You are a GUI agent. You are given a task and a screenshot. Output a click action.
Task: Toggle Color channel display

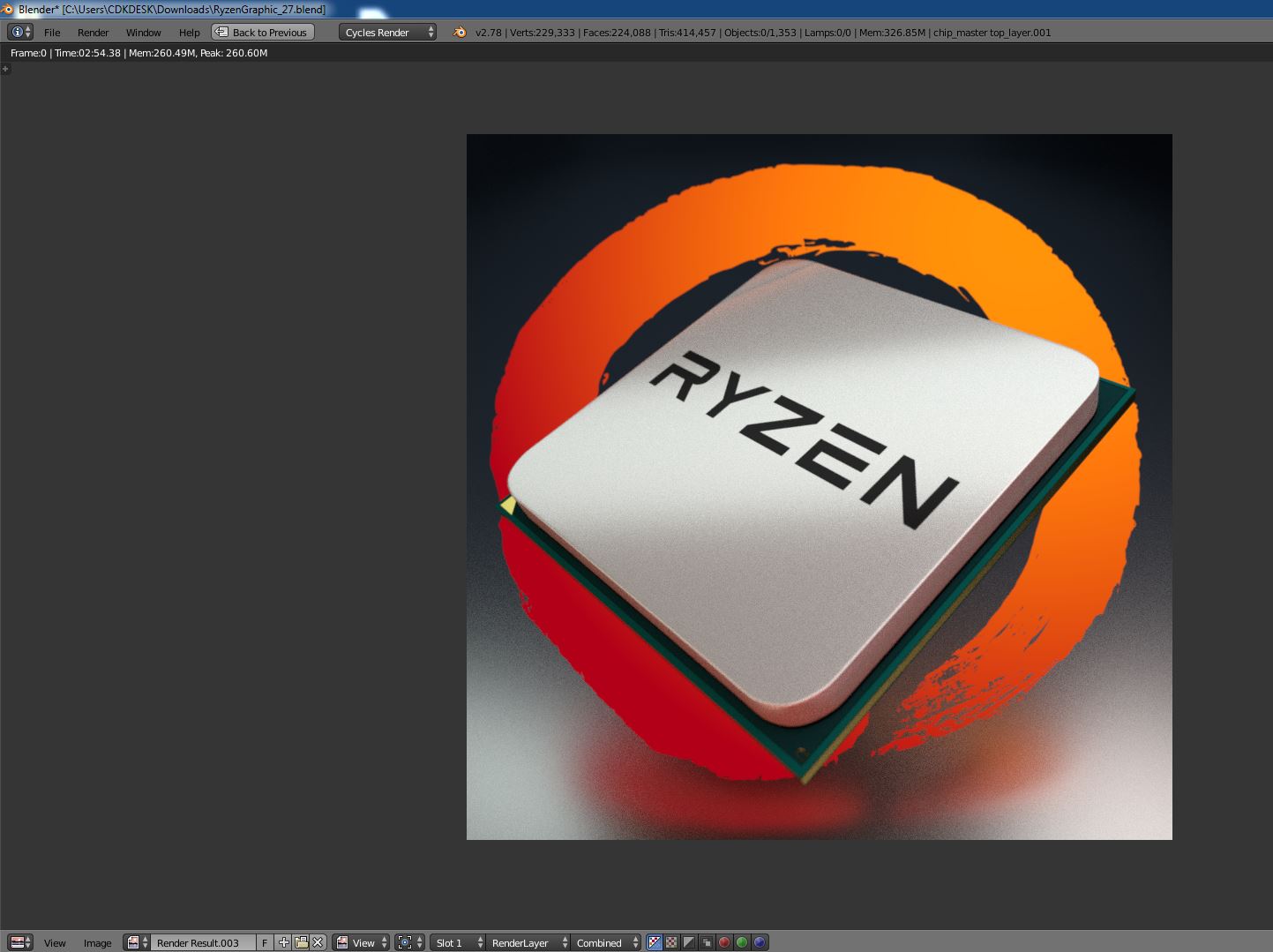[x=672, y=942]
